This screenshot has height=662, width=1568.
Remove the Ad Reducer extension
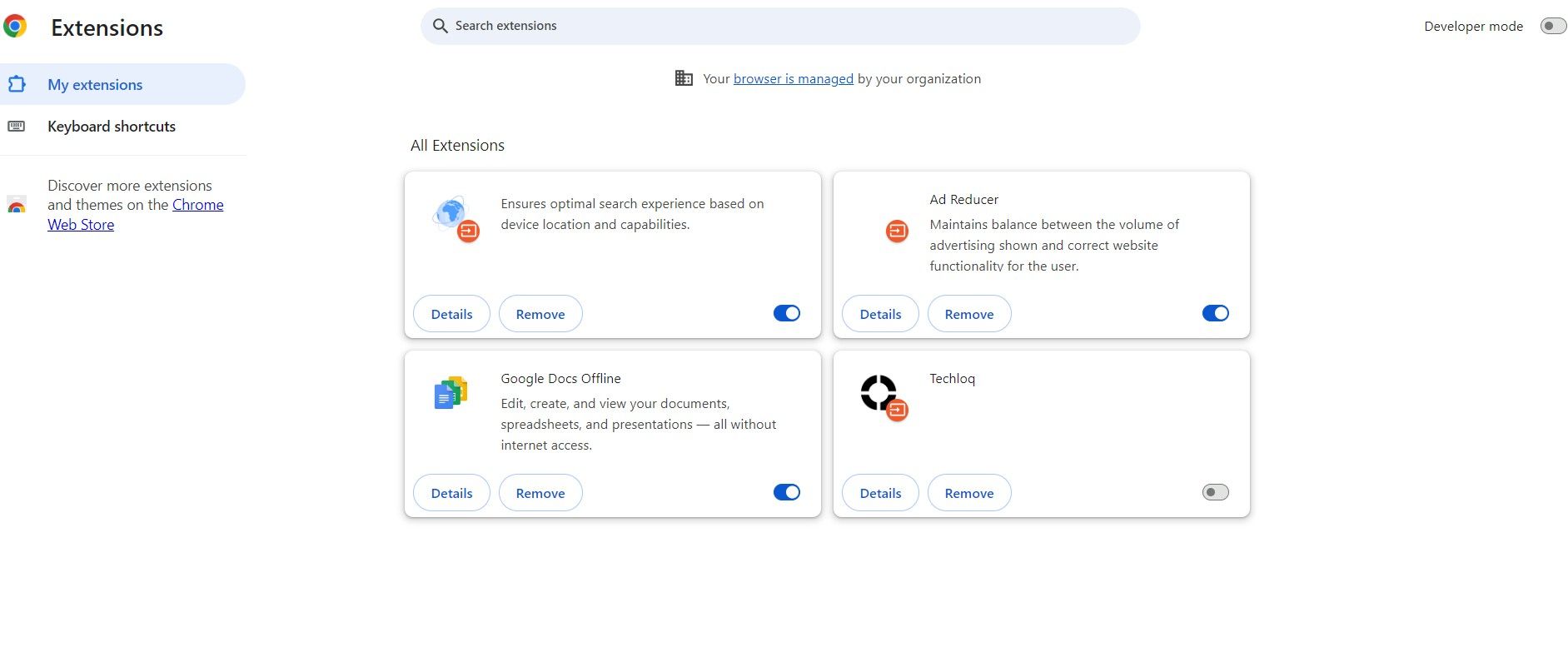point(968,314)
